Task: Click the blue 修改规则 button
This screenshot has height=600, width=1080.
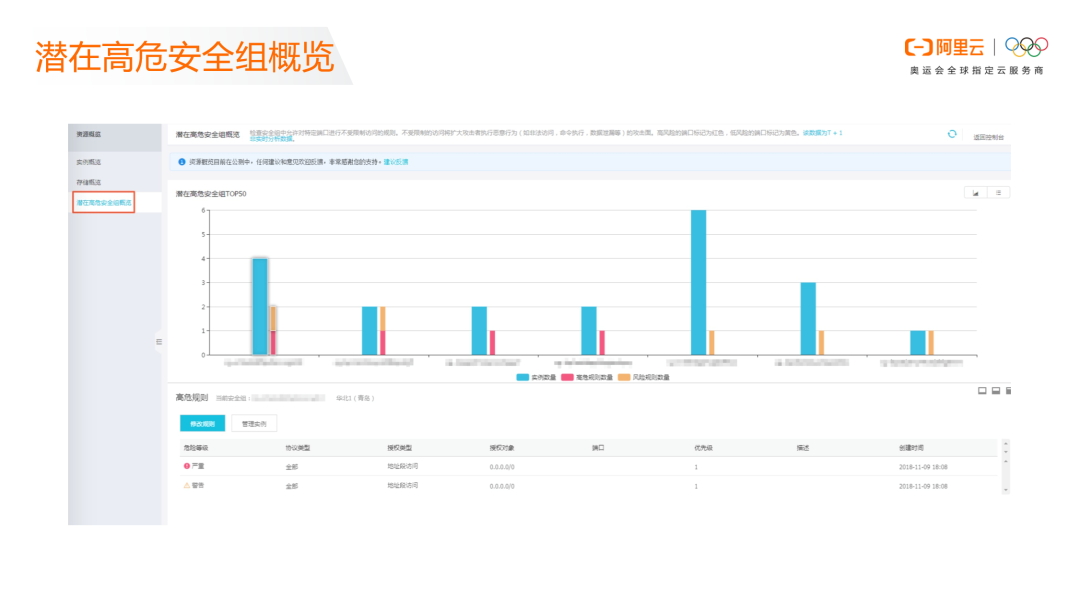Action: [x=202, y=424]
